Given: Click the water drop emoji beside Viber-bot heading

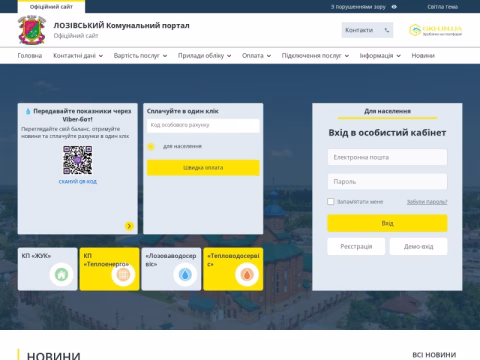Looking at the screenshot, I should pyautogui.click(x=28, y=111).
